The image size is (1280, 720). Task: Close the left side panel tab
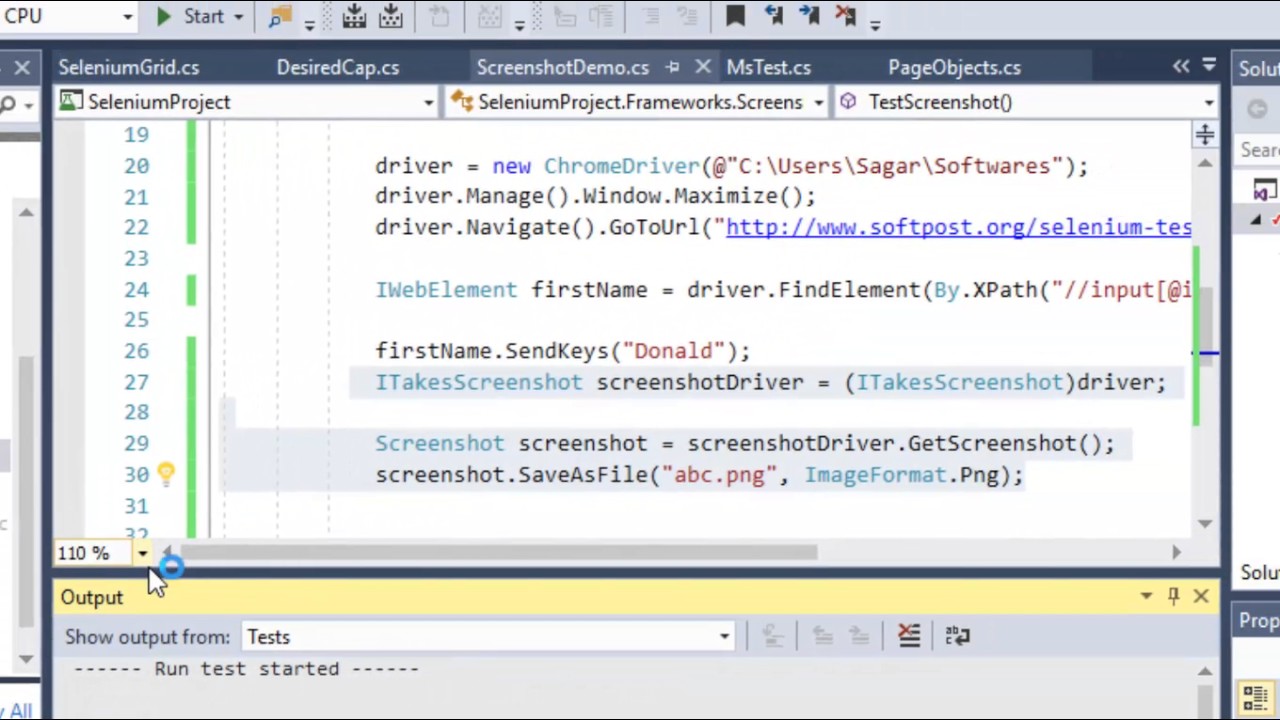coord(21,67)
